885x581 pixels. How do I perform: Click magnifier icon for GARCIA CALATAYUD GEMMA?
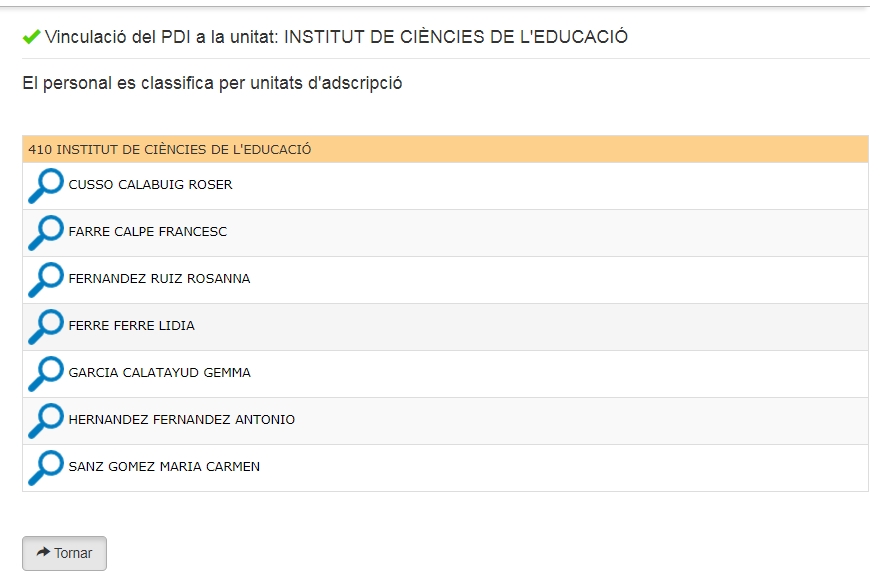tap(45, 374)
